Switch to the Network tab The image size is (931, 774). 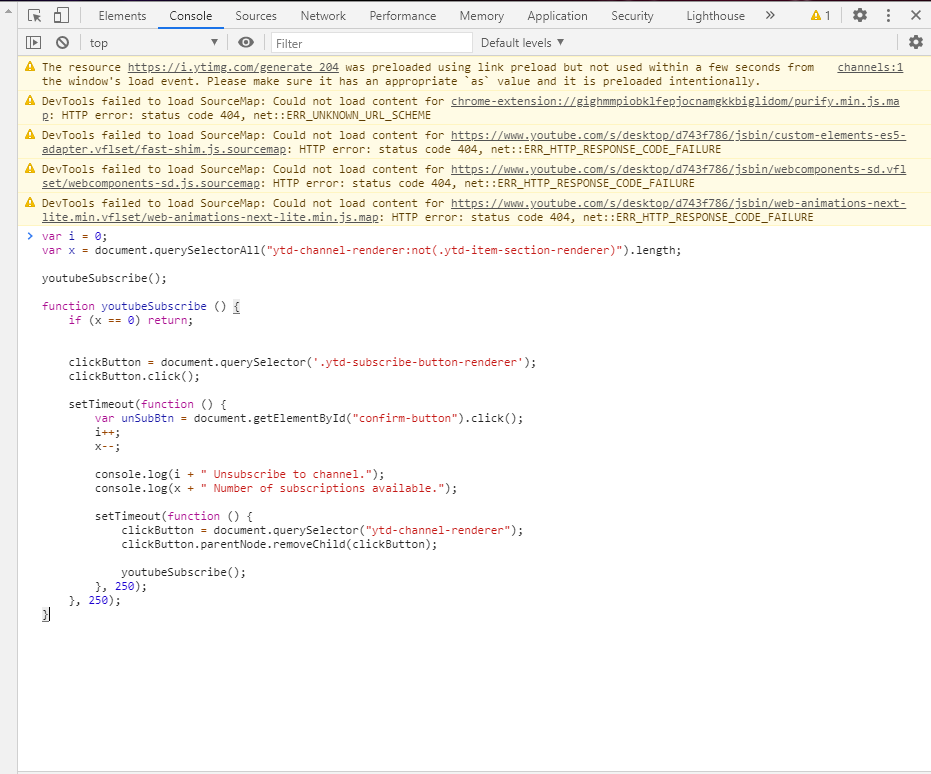[x=322, y=15]
